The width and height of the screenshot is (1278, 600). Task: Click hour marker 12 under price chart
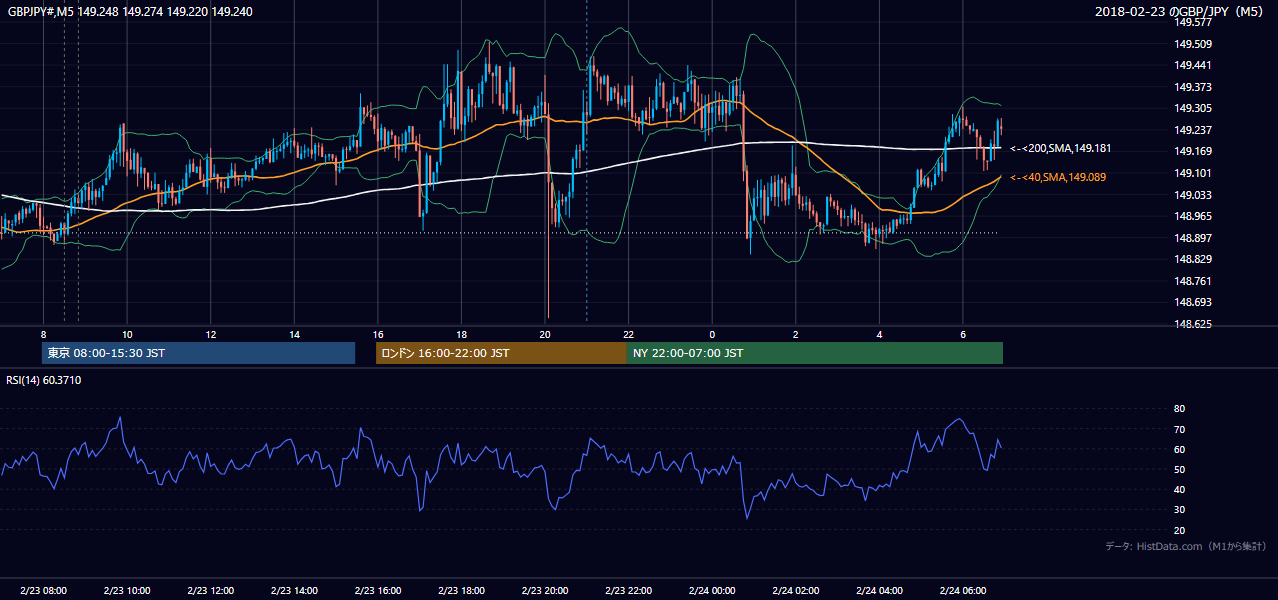point(210,334)
